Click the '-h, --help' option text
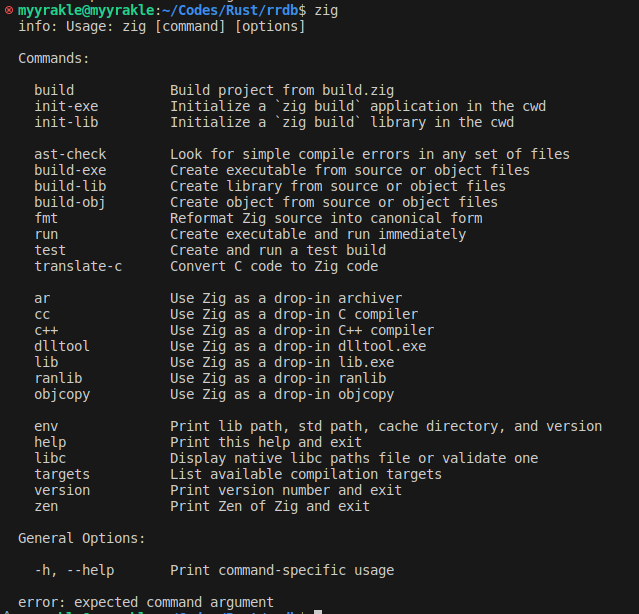Viewport: 639px width, 614px height. pyautogui.click(x=74, y=570)
